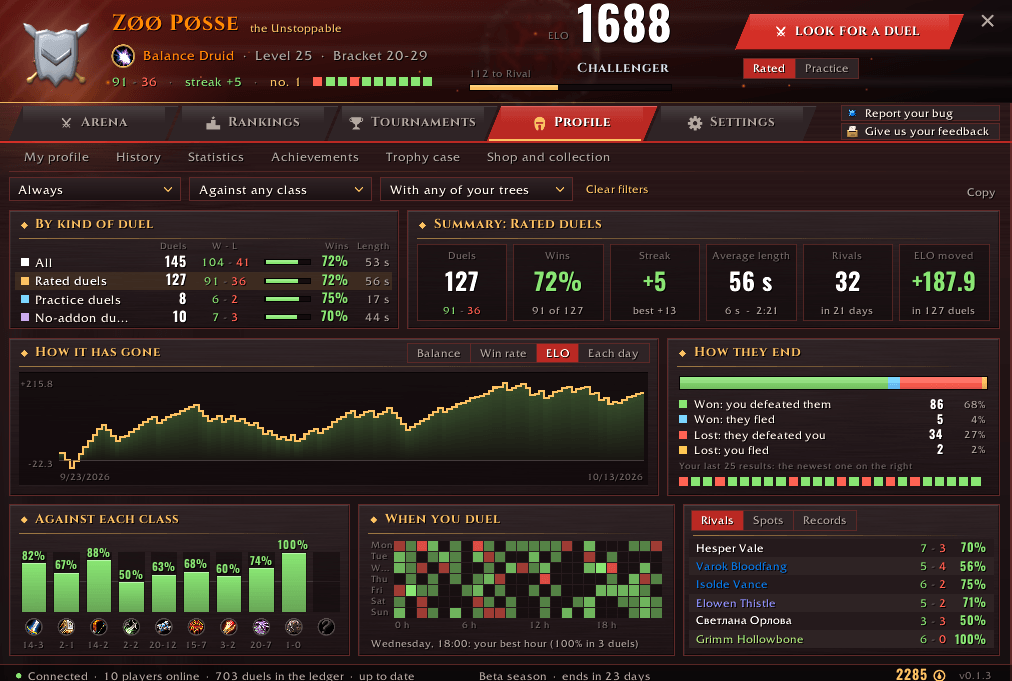Open the With any of your trees dropdown
Image resolution: width=1012 pixels, height=681 pixels.
tap(476, 190)
